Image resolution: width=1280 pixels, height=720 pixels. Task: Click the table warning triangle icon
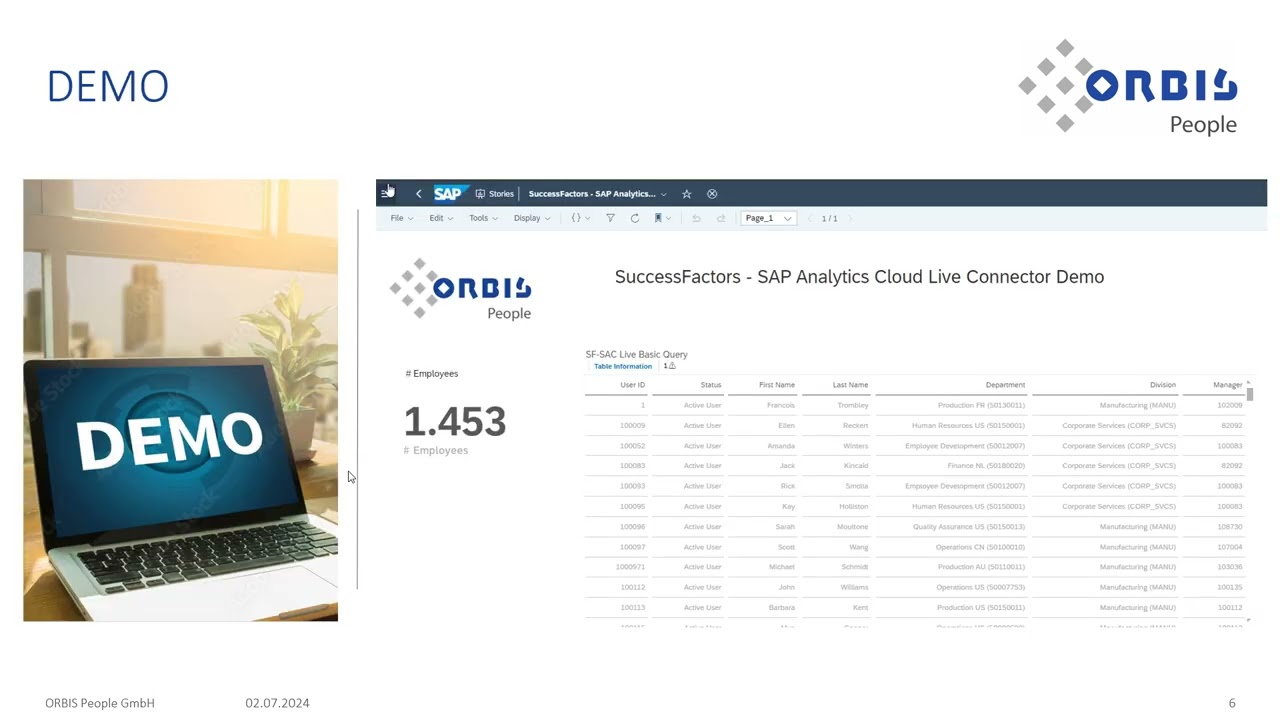(x=672, y=366)
